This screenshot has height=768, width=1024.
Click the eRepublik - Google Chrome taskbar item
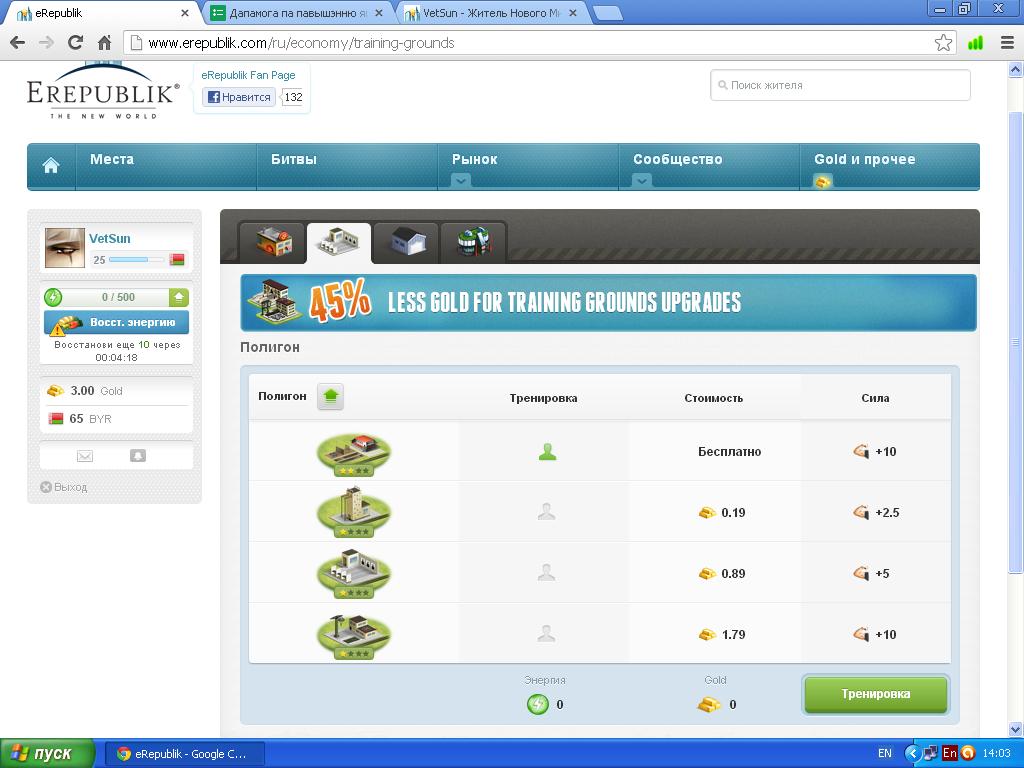(x=185, y=754)
